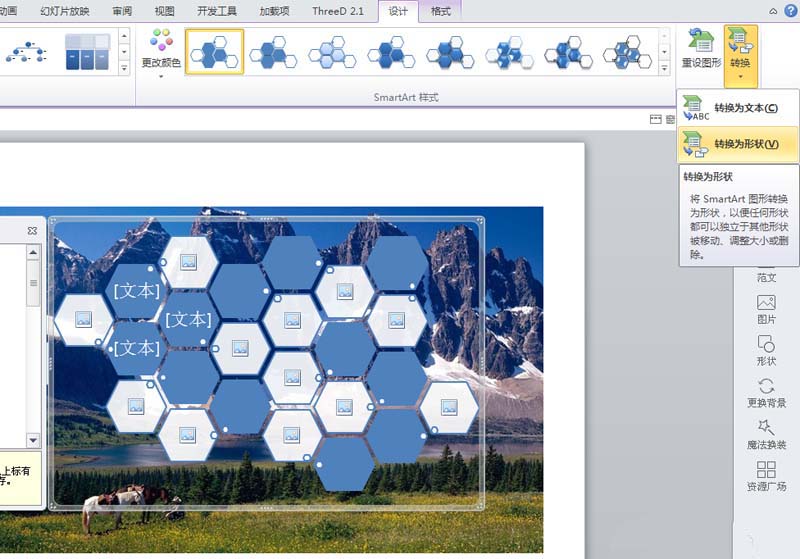The image size is (800, 559).
Task: Open the 开发工具 tab
Action: click(x=217, y=11)
